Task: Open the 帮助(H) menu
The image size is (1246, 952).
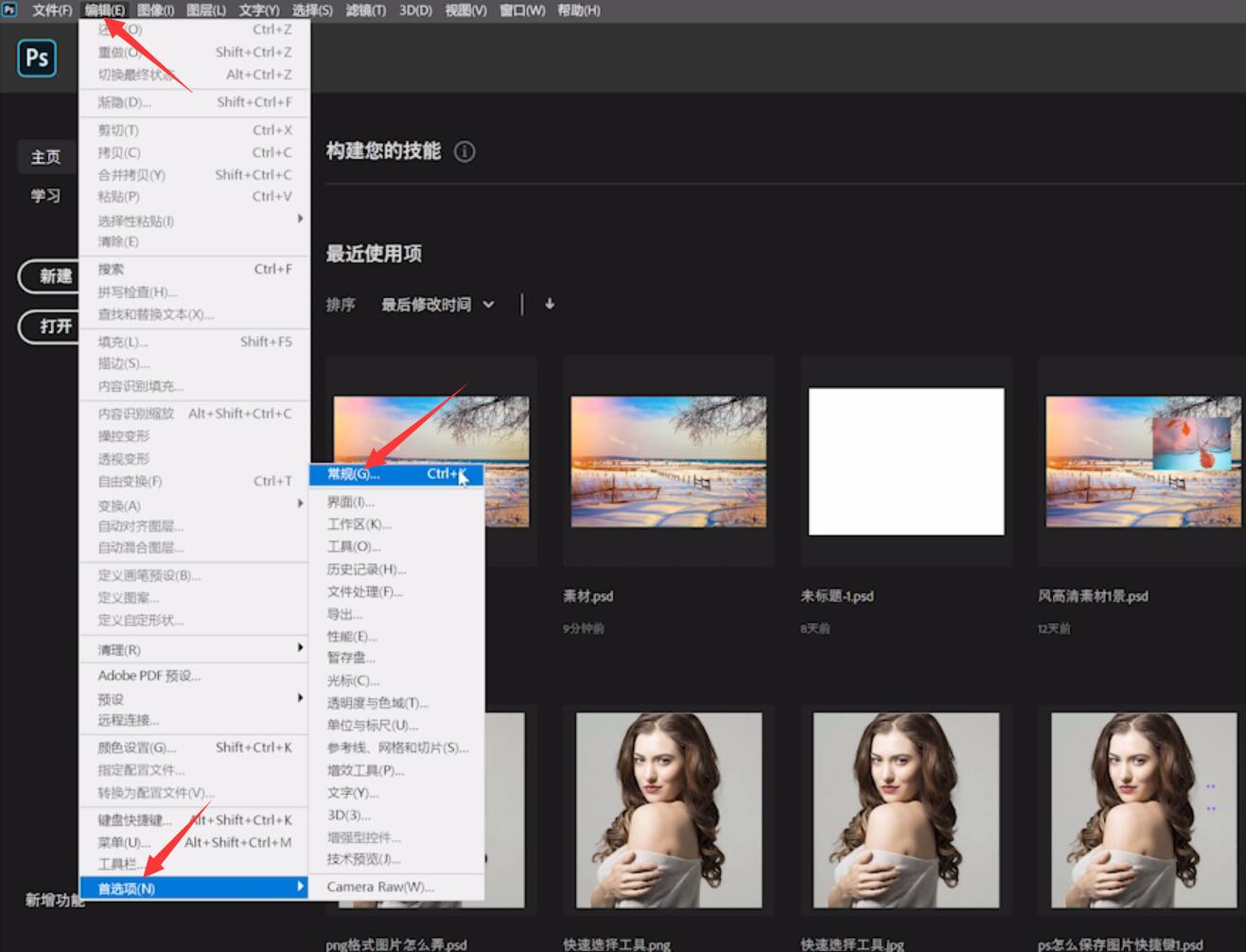Action: pos(579,10)
